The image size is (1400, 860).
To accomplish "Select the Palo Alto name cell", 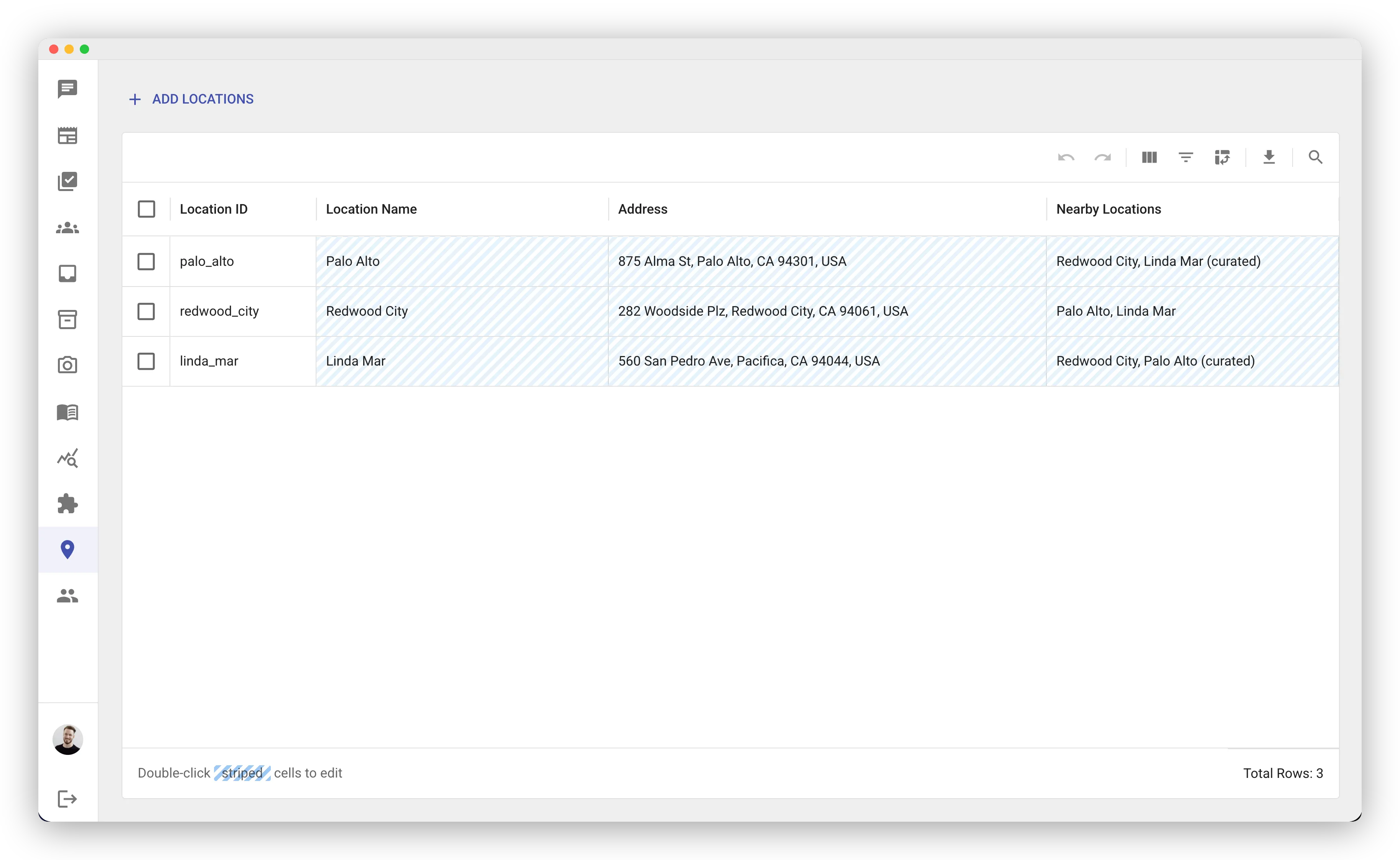I will point(462,261).
